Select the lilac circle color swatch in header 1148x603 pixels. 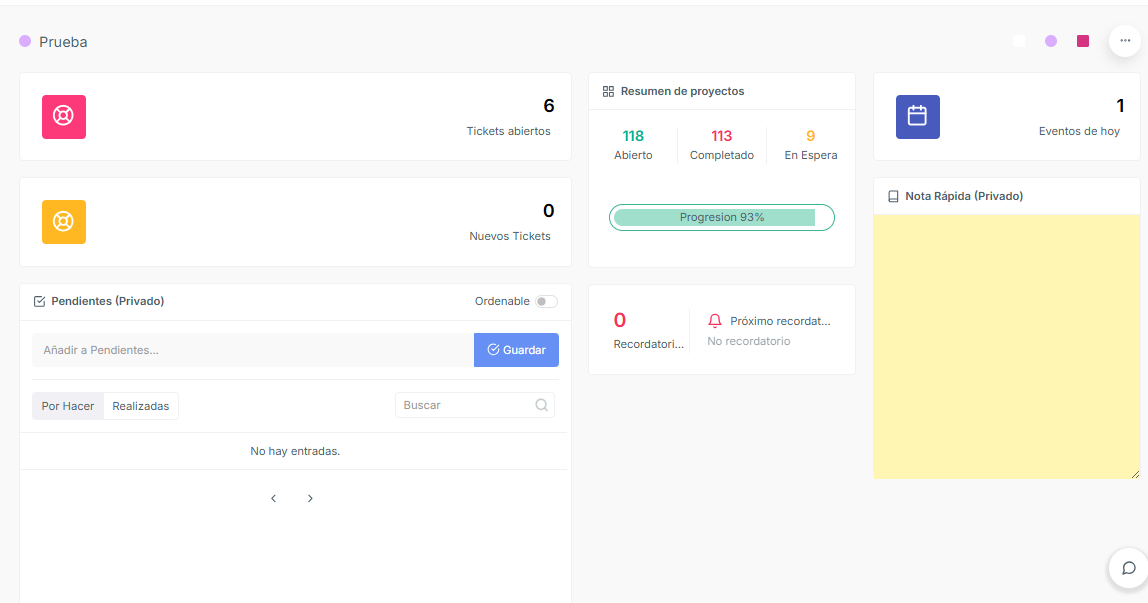click(x=1051, y=41)
